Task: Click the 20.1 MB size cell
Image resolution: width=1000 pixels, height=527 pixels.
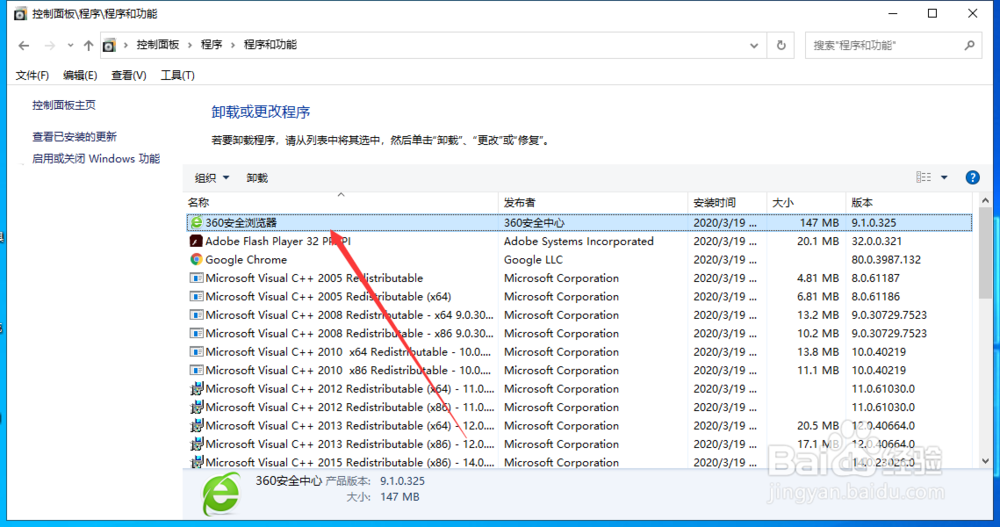Action: pyautogui.click(x=818, y=241)
